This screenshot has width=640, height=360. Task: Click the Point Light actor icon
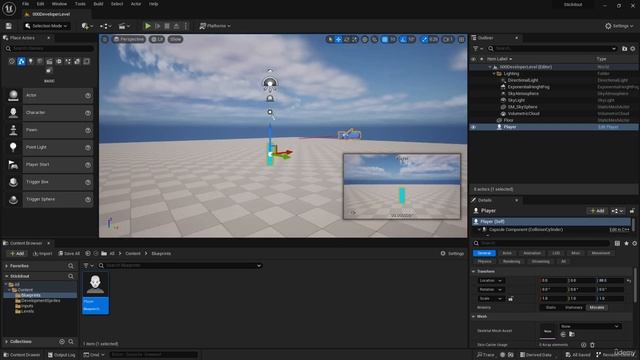coord(13,147)
